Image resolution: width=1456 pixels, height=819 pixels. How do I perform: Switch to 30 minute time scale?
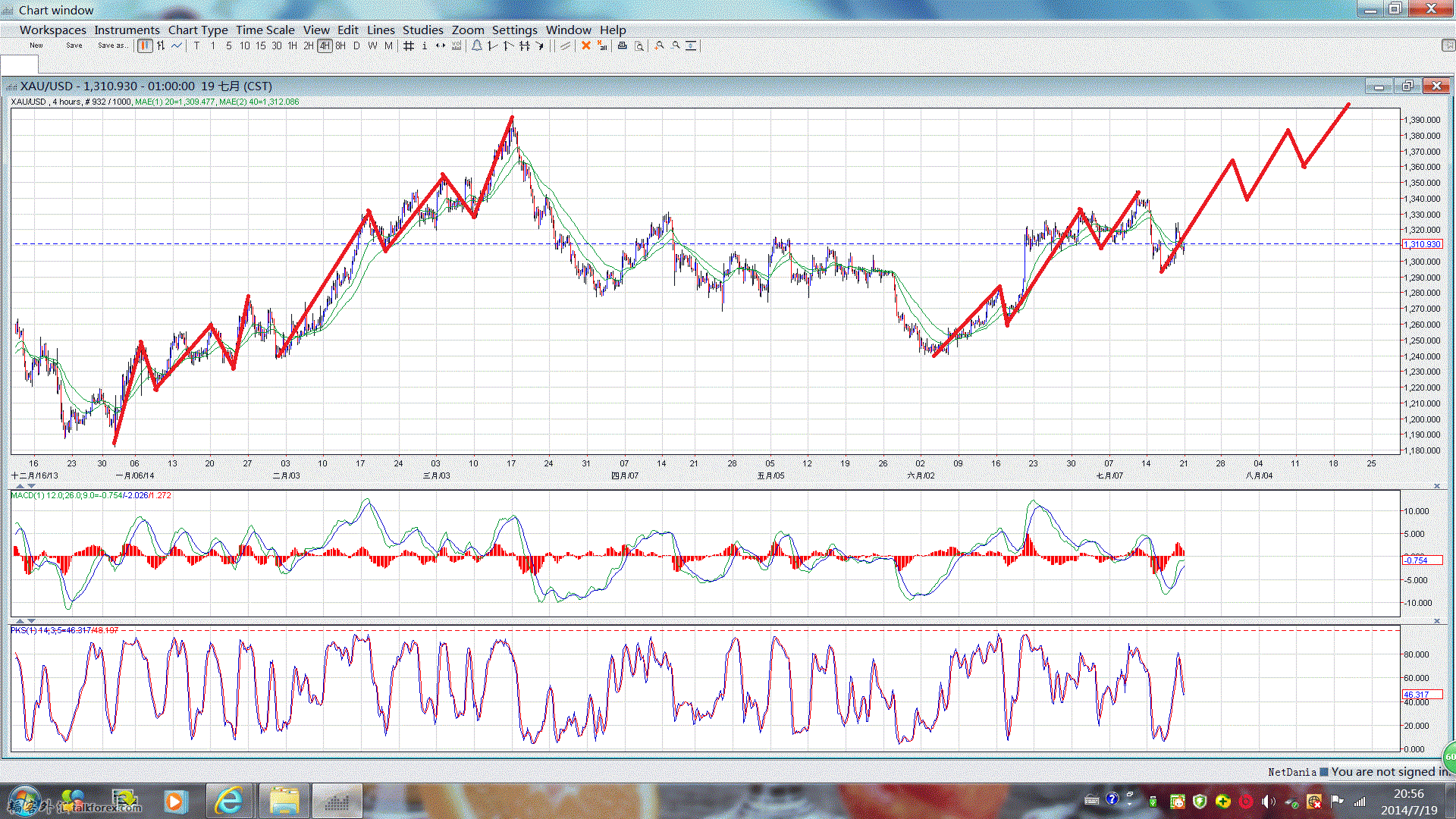tap(277, 45)
